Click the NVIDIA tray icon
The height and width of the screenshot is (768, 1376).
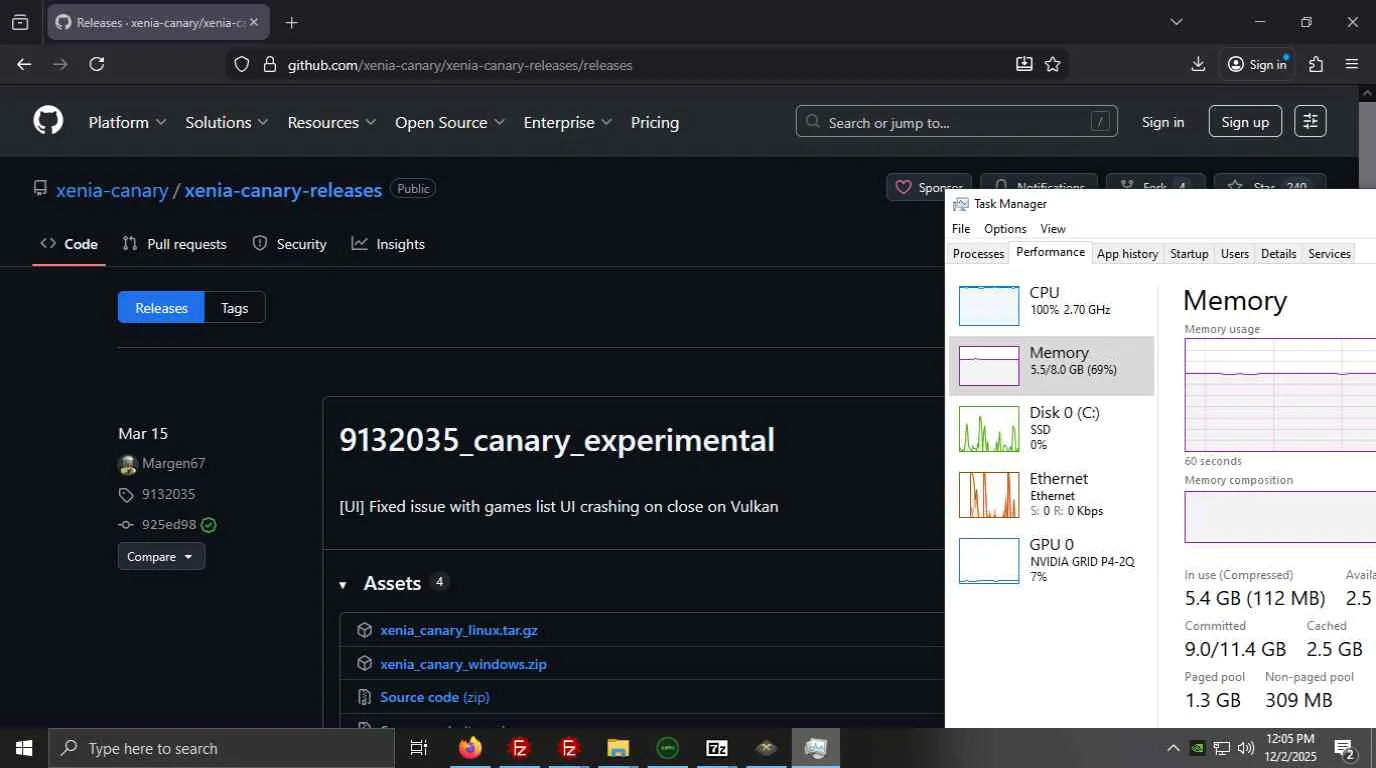tap(1197, 748)
